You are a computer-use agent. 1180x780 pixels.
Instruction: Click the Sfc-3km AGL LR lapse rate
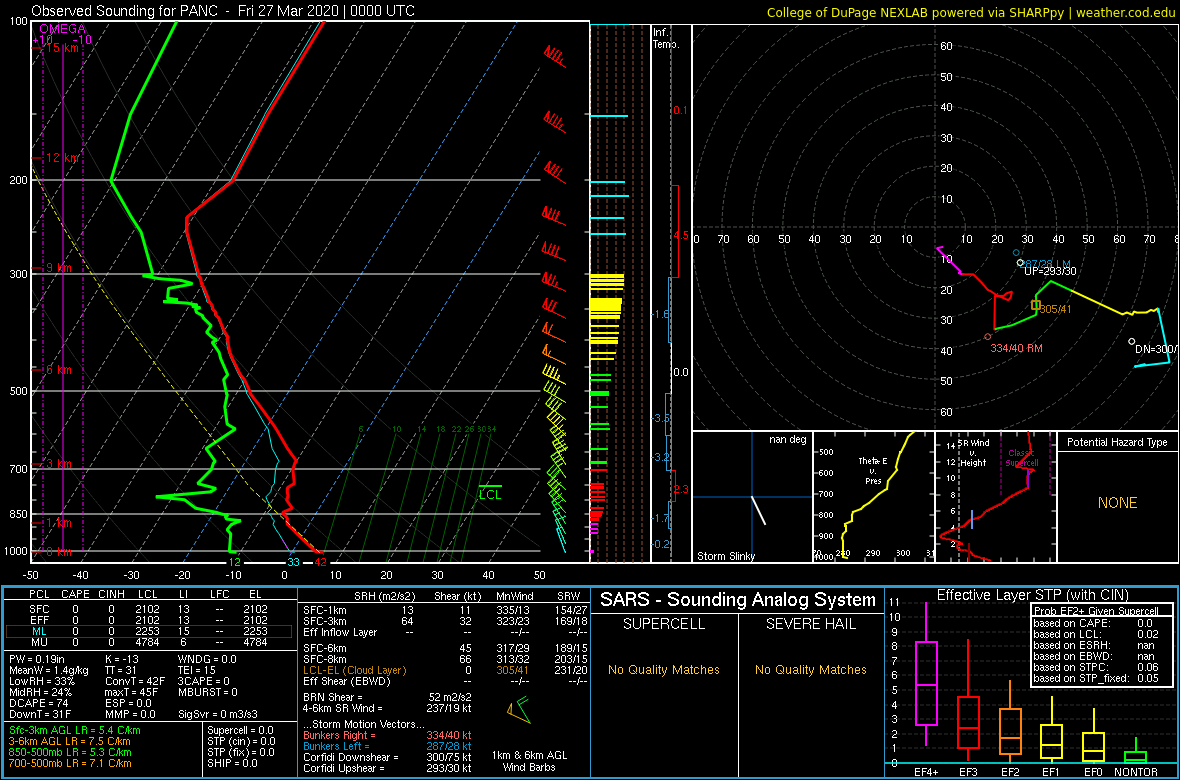click(x=75, y=730)
